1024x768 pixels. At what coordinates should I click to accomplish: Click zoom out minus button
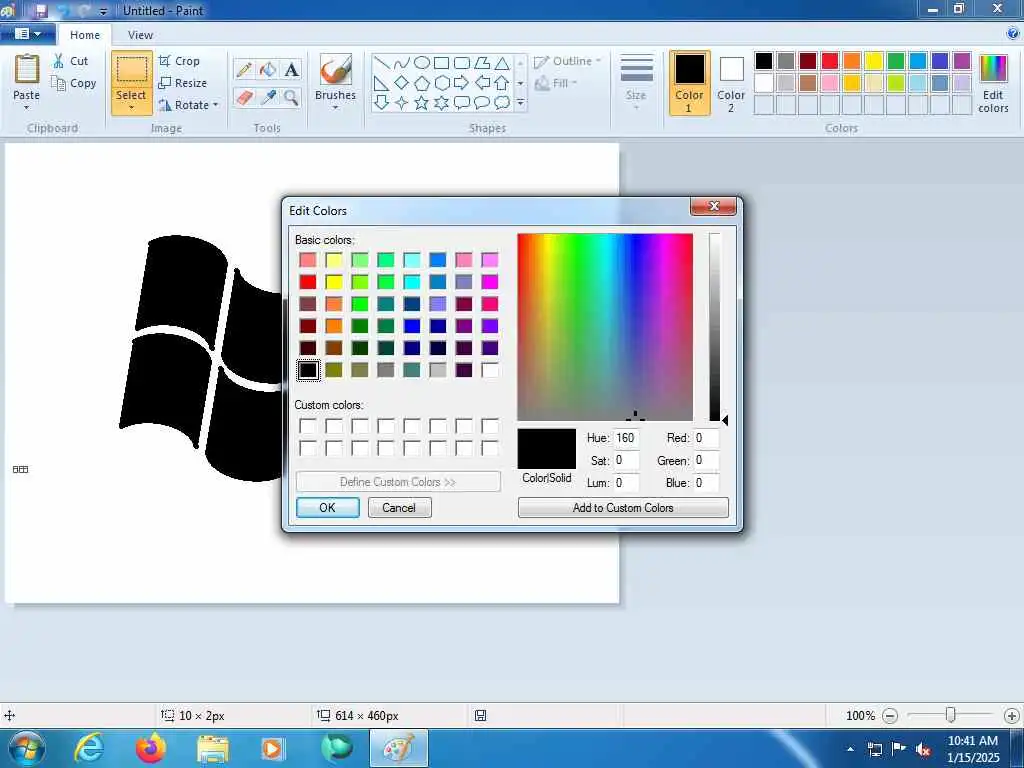coord(889,716)
